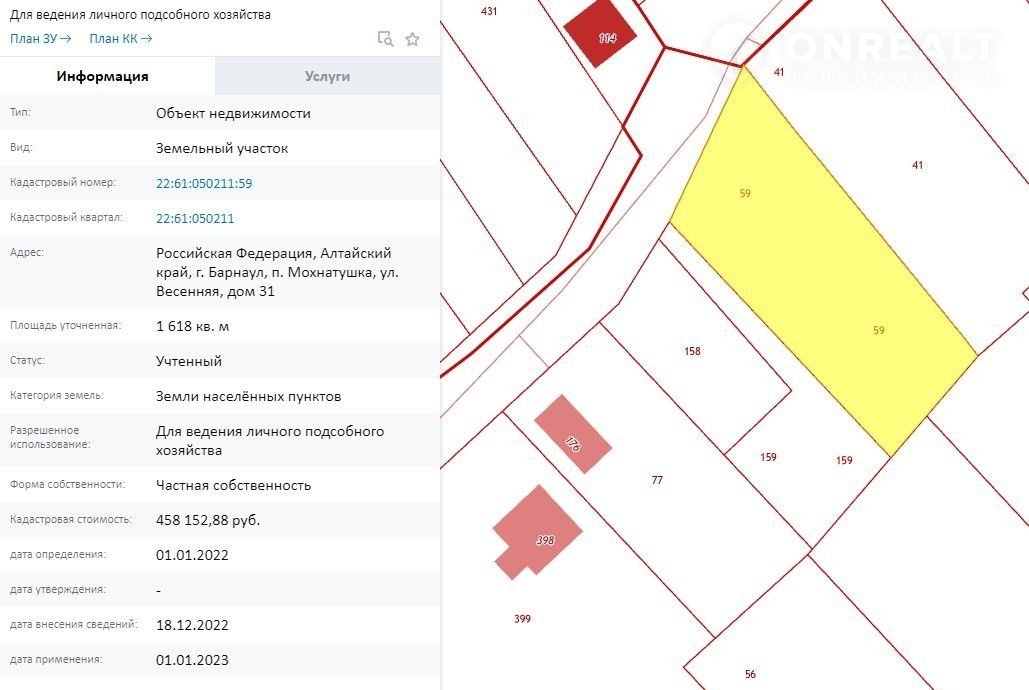The width and height of the screenshot is (1029, 690).
Task: Open cadastral quarter 22:61:050211 link
Action: click(195, 218)
